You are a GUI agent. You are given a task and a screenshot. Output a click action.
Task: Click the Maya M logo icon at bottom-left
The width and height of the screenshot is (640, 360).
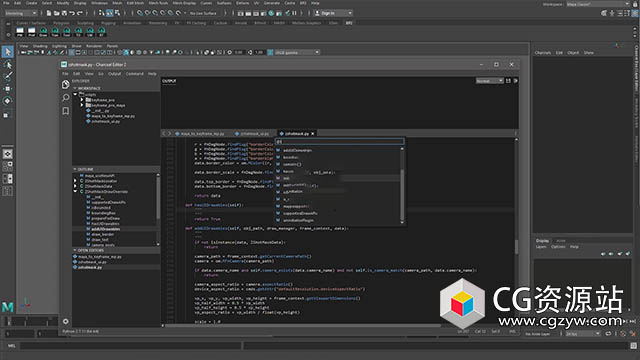[8, 307]
